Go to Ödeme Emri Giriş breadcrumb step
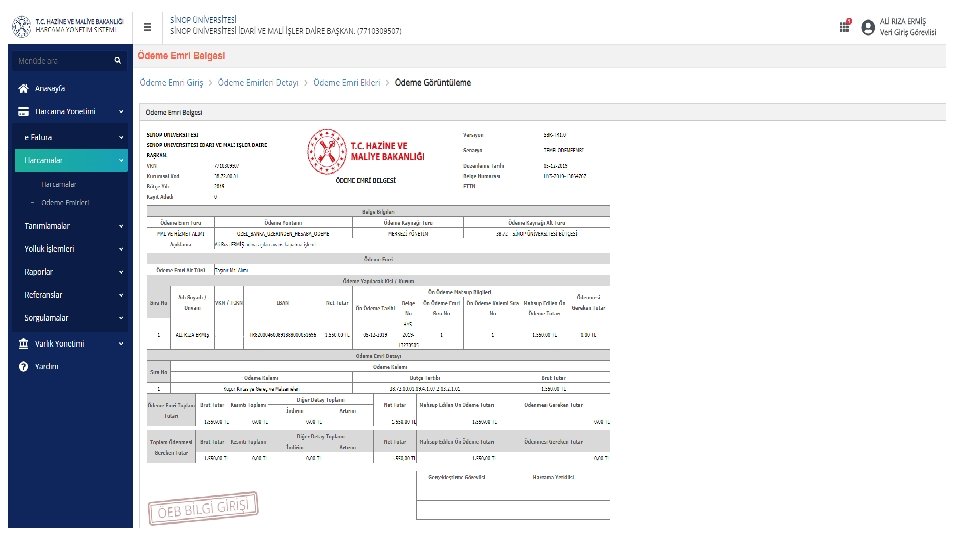960x540 pixels. point(171,83)
